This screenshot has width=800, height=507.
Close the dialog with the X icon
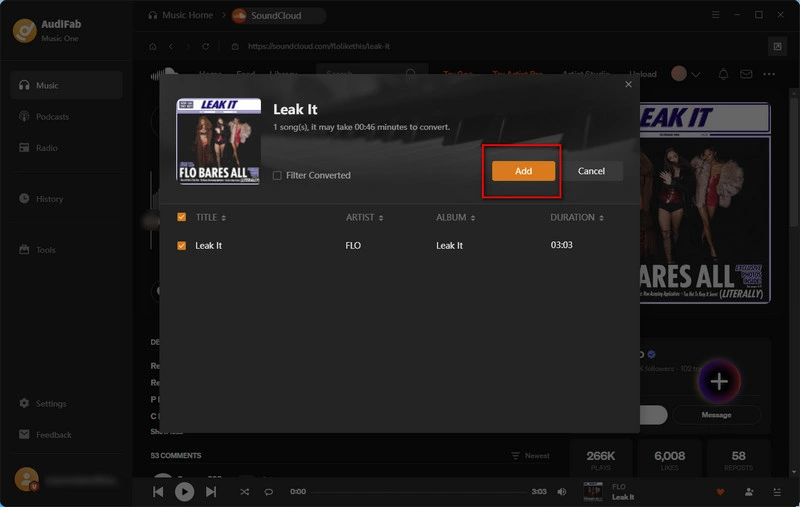628,84
